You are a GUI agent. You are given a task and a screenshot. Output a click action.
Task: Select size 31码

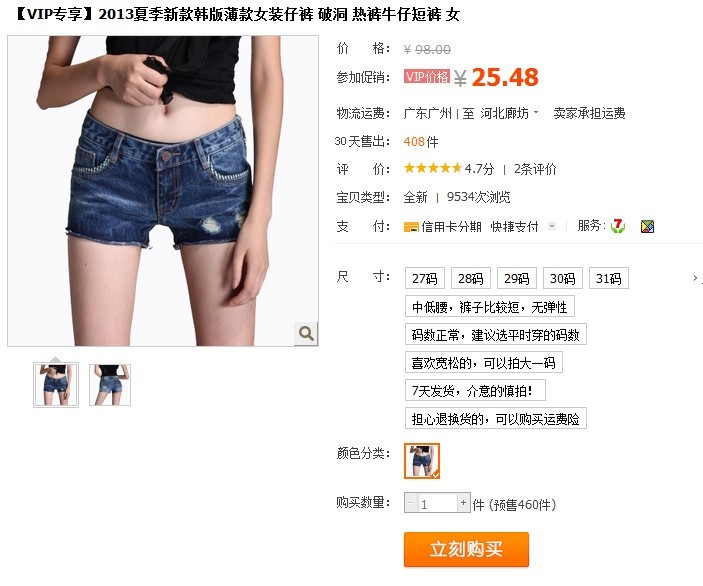(608, 278)
